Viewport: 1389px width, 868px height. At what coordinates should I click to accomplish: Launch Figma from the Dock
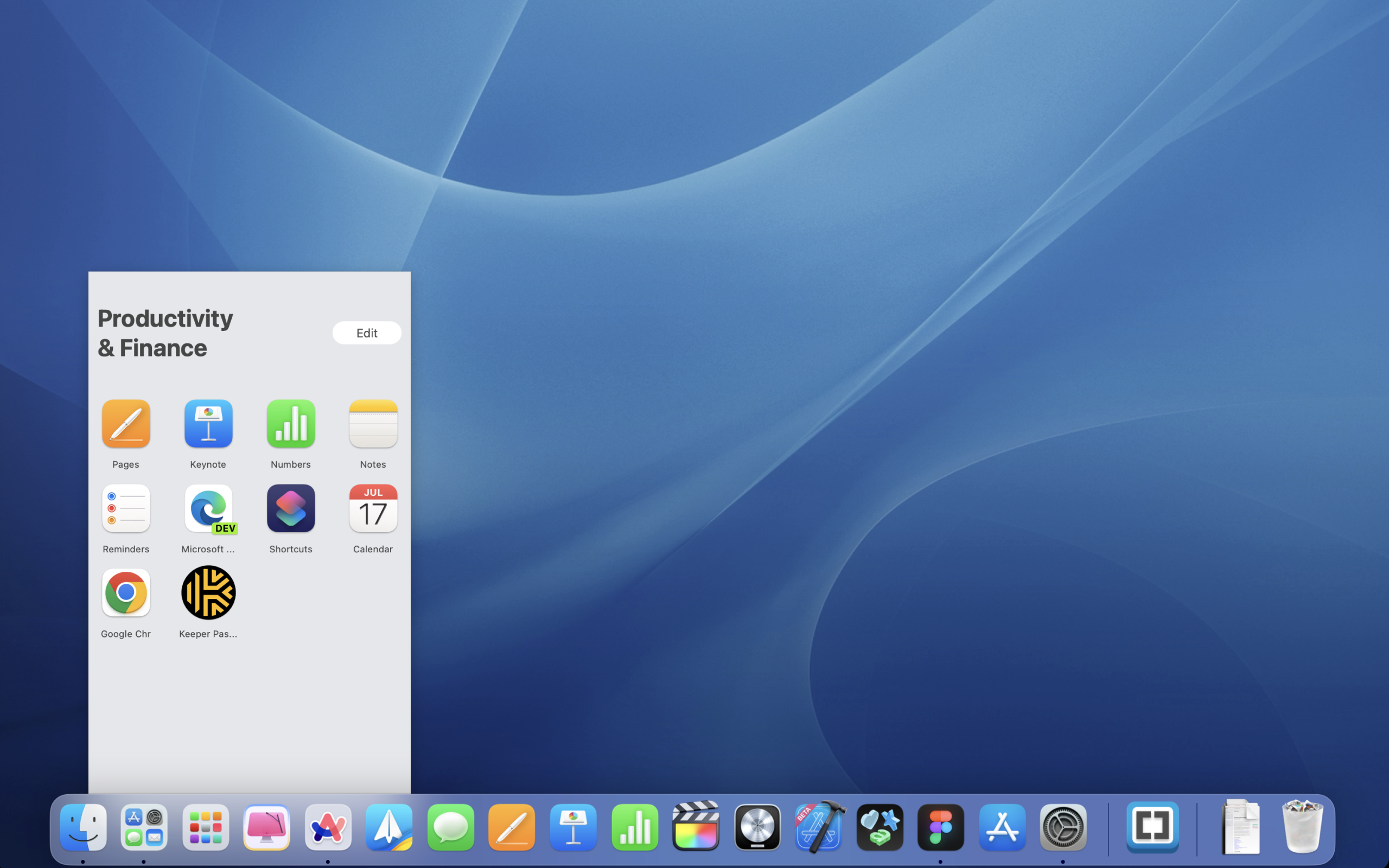coord(941,827)
